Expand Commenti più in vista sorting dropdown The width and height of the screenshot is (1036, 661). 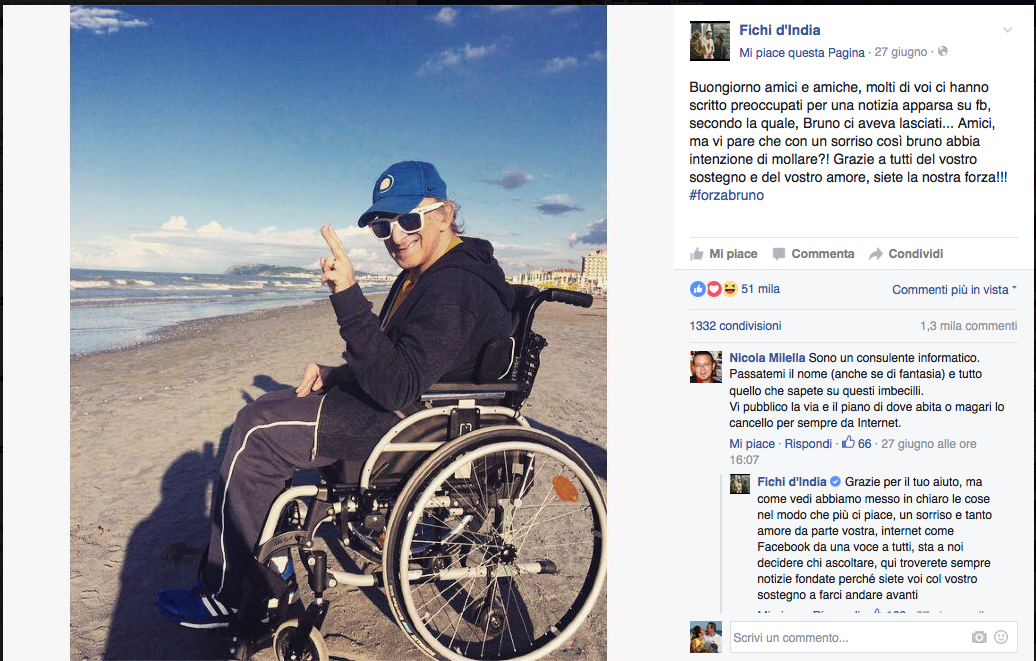(x=954, y=290)
